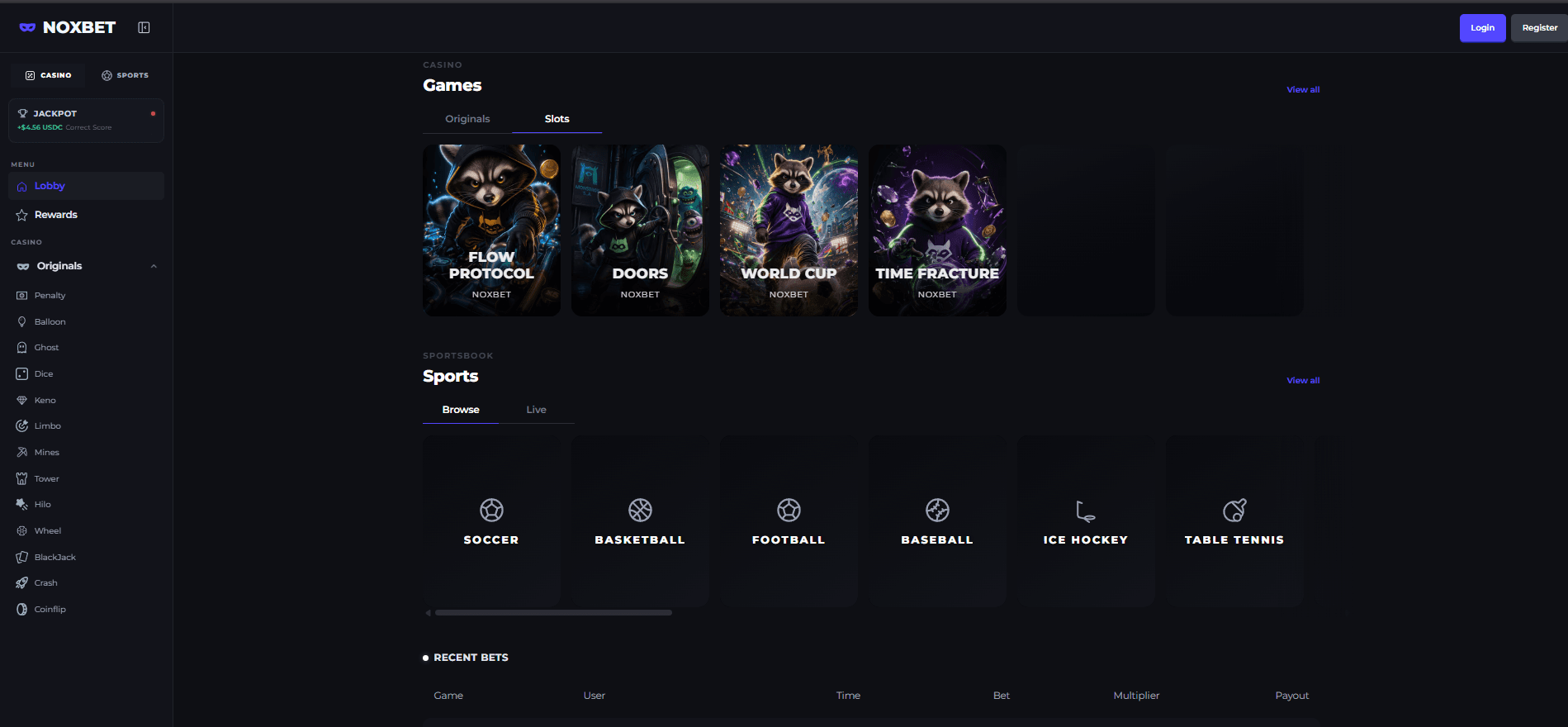Screen dimensions: 1568x727
Task: Open the Flow Protocol game card
Action: coord(491,230)
